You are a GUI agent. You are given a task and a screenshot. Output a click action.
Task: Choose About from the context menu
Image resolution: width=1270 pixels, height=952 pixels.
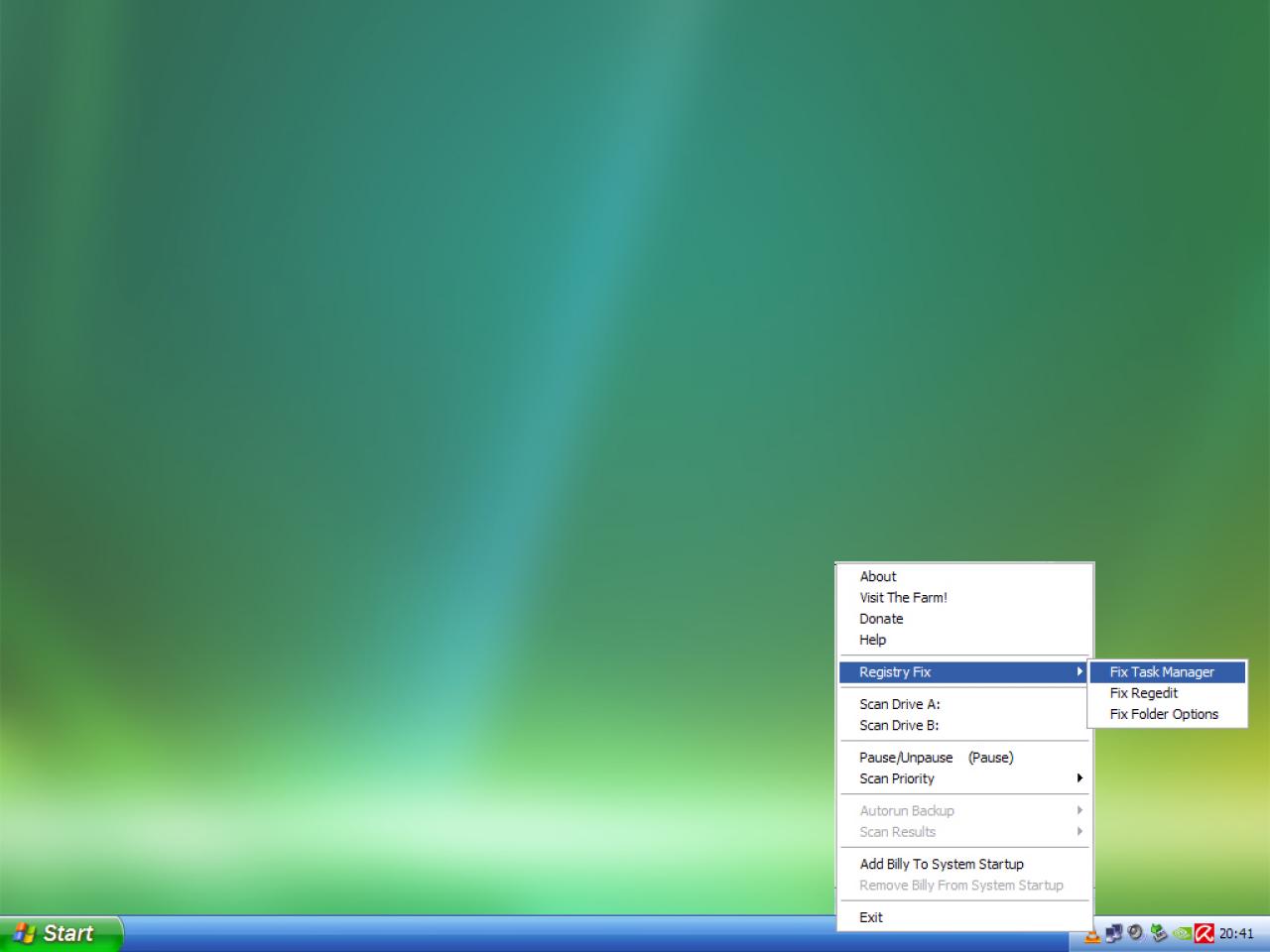click(963, 576)
